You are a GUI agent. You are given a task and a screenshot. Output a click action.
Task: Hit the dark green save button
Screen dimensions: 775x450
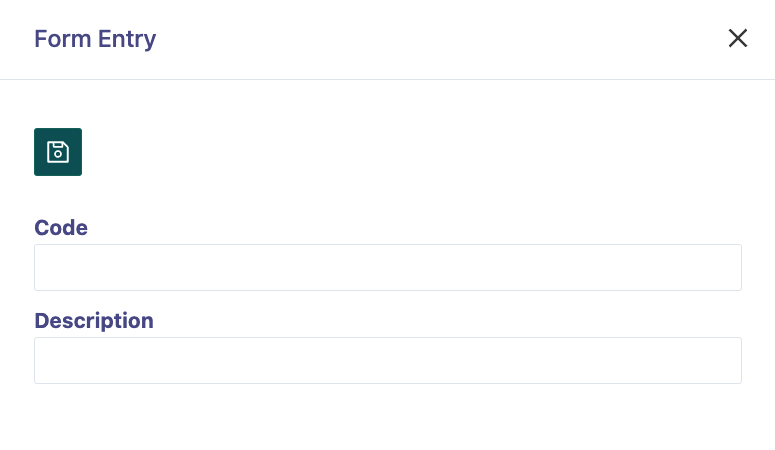pos(58,152)
